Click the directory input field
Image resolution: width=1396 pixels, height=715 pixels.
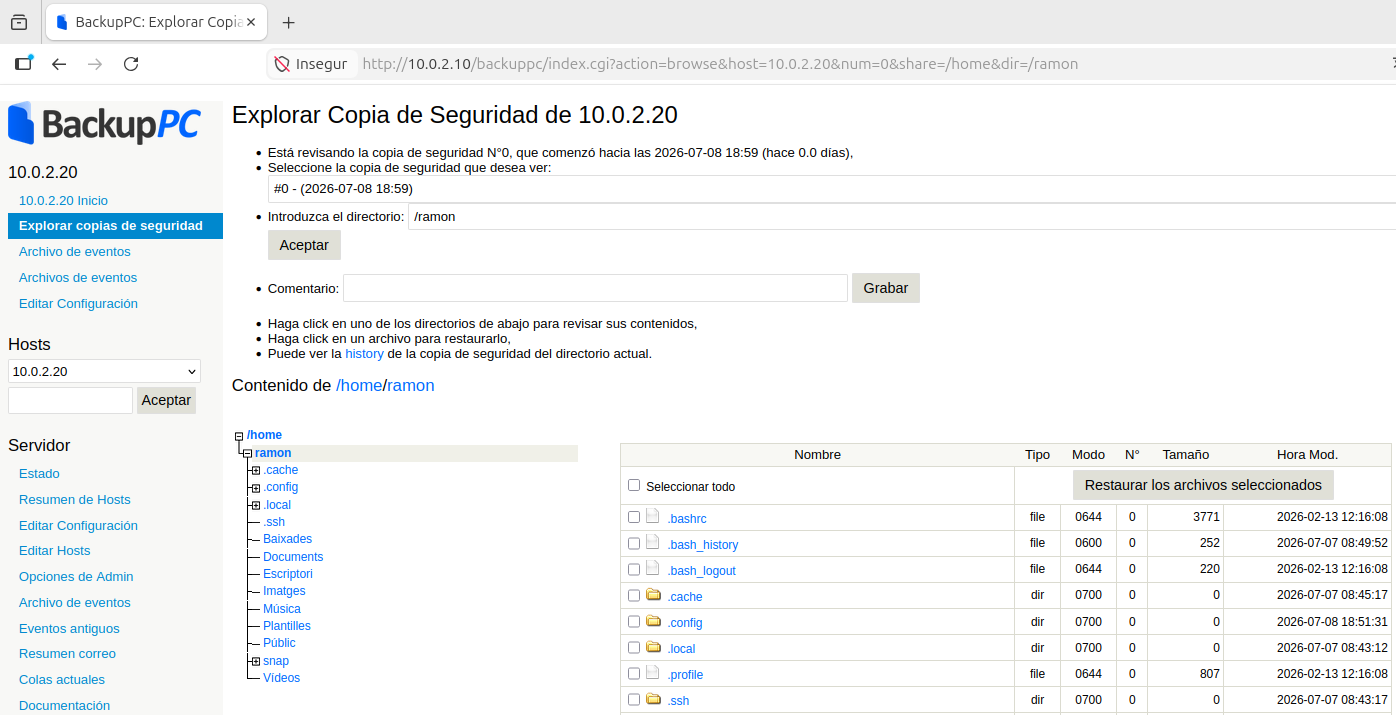click(x=902, y=216)
